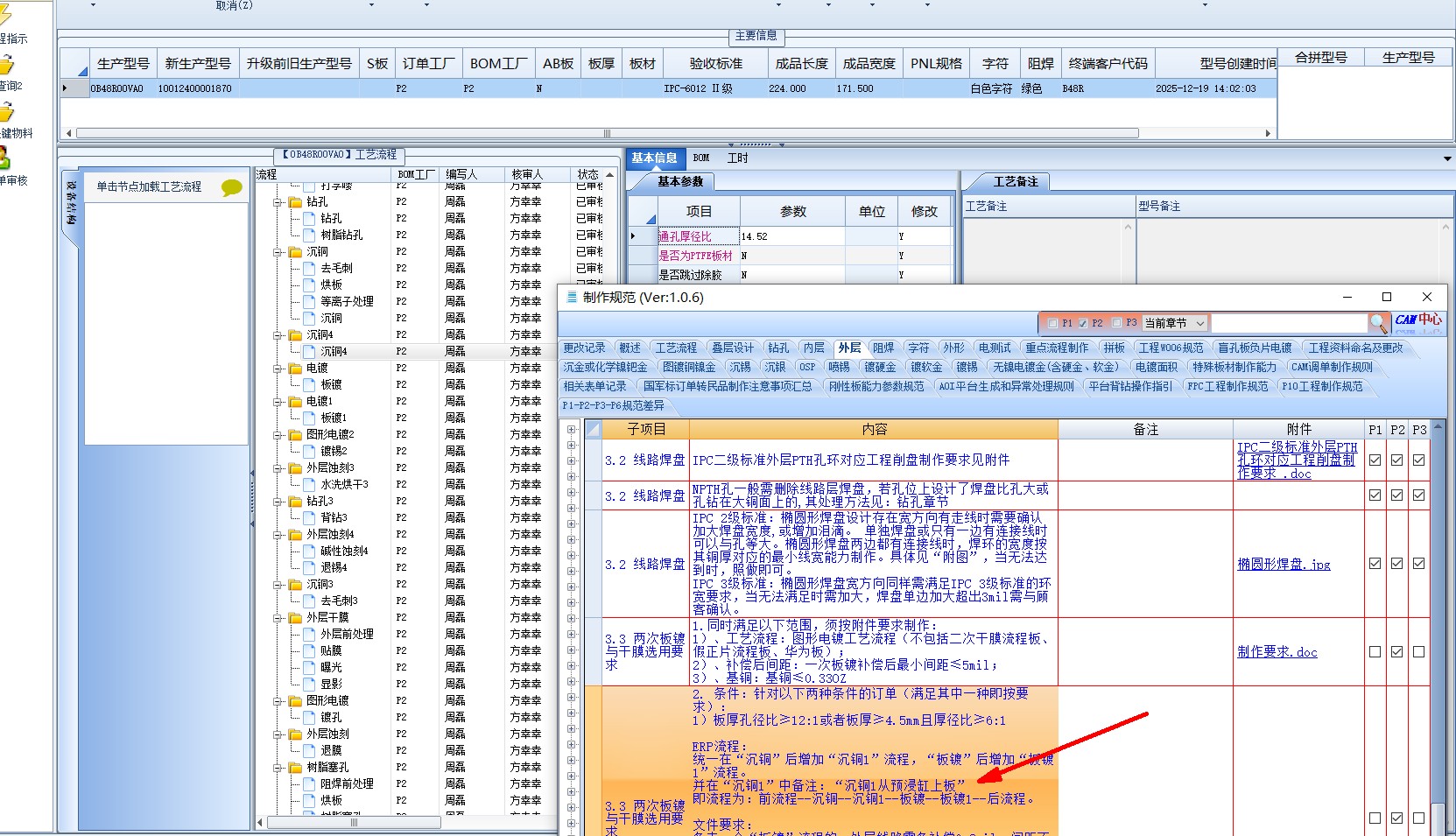The image size is (1456, 836).
Task: Click the page icon of 去毛刺 step
Action: 309,268
